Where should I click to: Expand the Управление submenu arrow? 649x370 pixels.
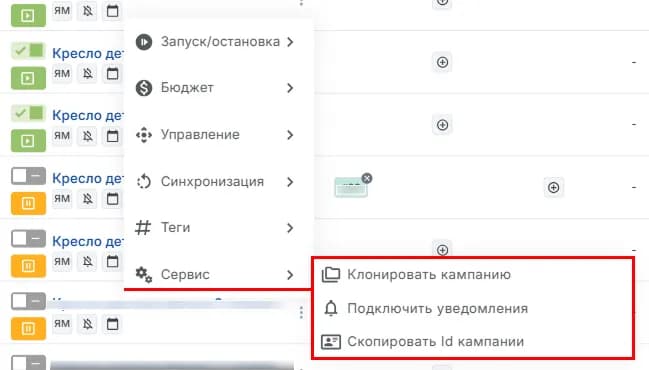click(x=290, y=135)
